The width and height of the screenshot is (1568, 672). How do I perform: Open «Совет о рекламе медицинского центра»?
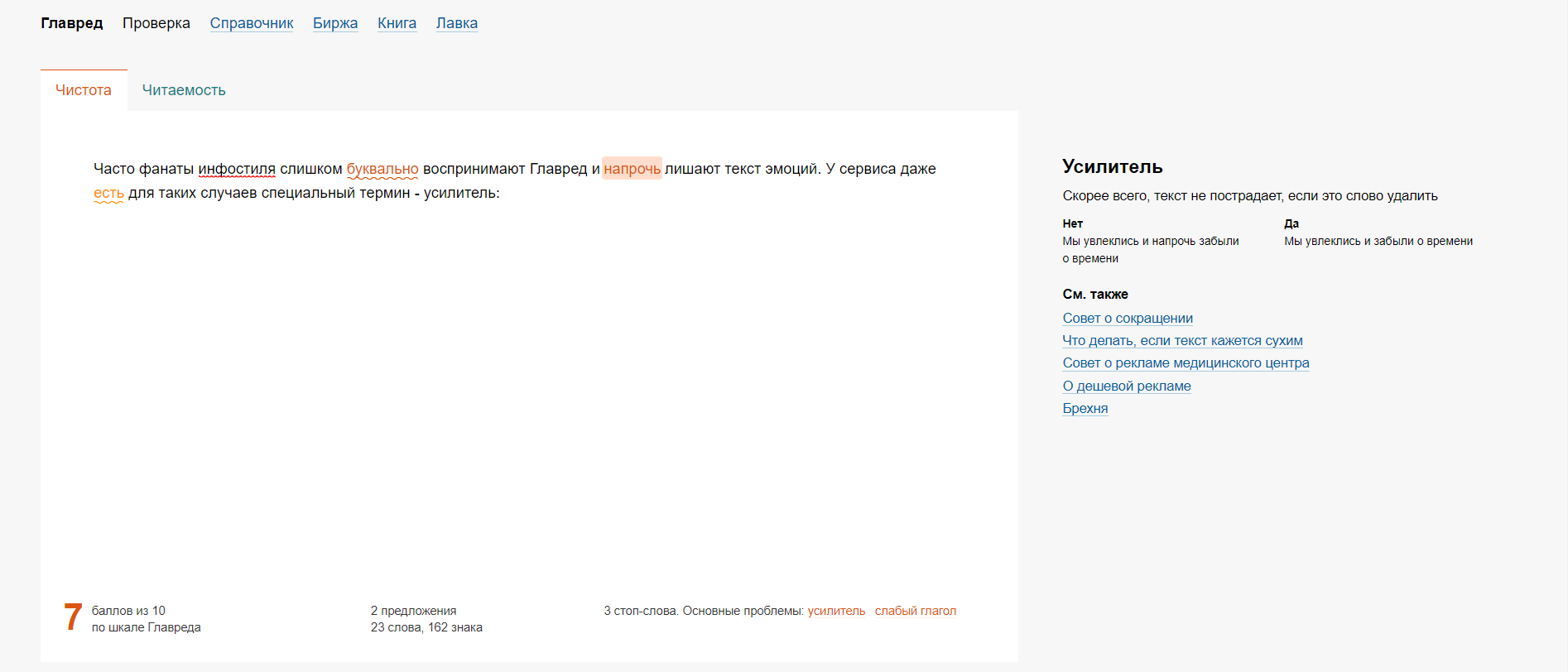click(x=1186, y=362)
